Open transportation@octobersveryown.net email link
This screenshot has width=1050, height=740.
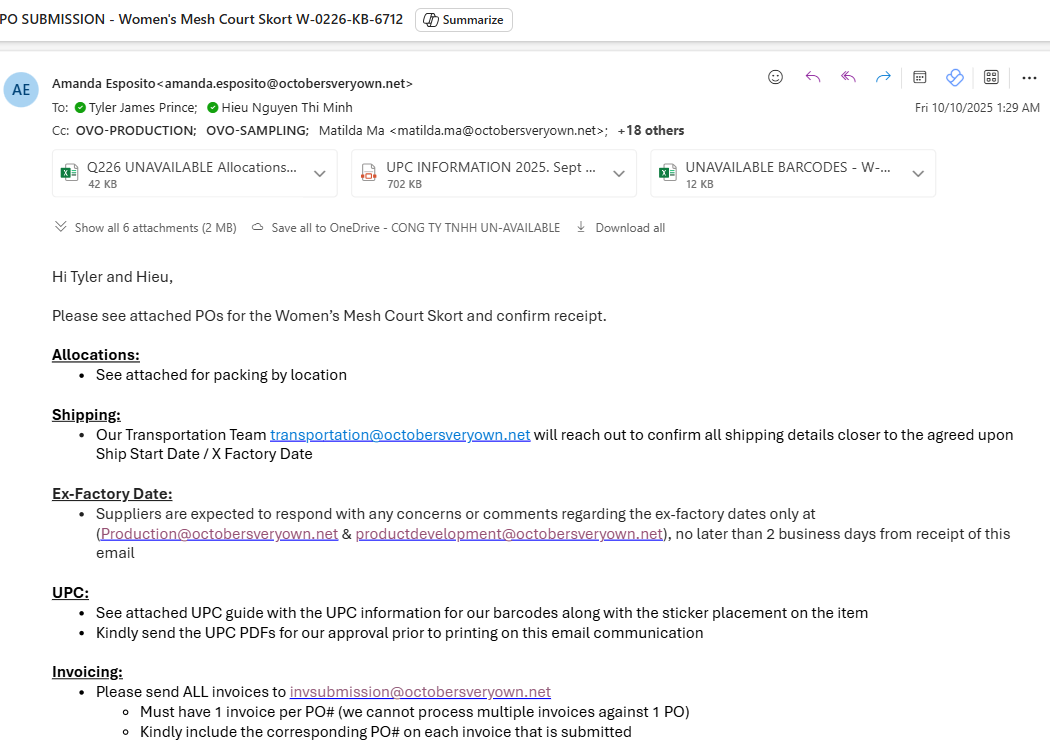[x=400, y=435]
